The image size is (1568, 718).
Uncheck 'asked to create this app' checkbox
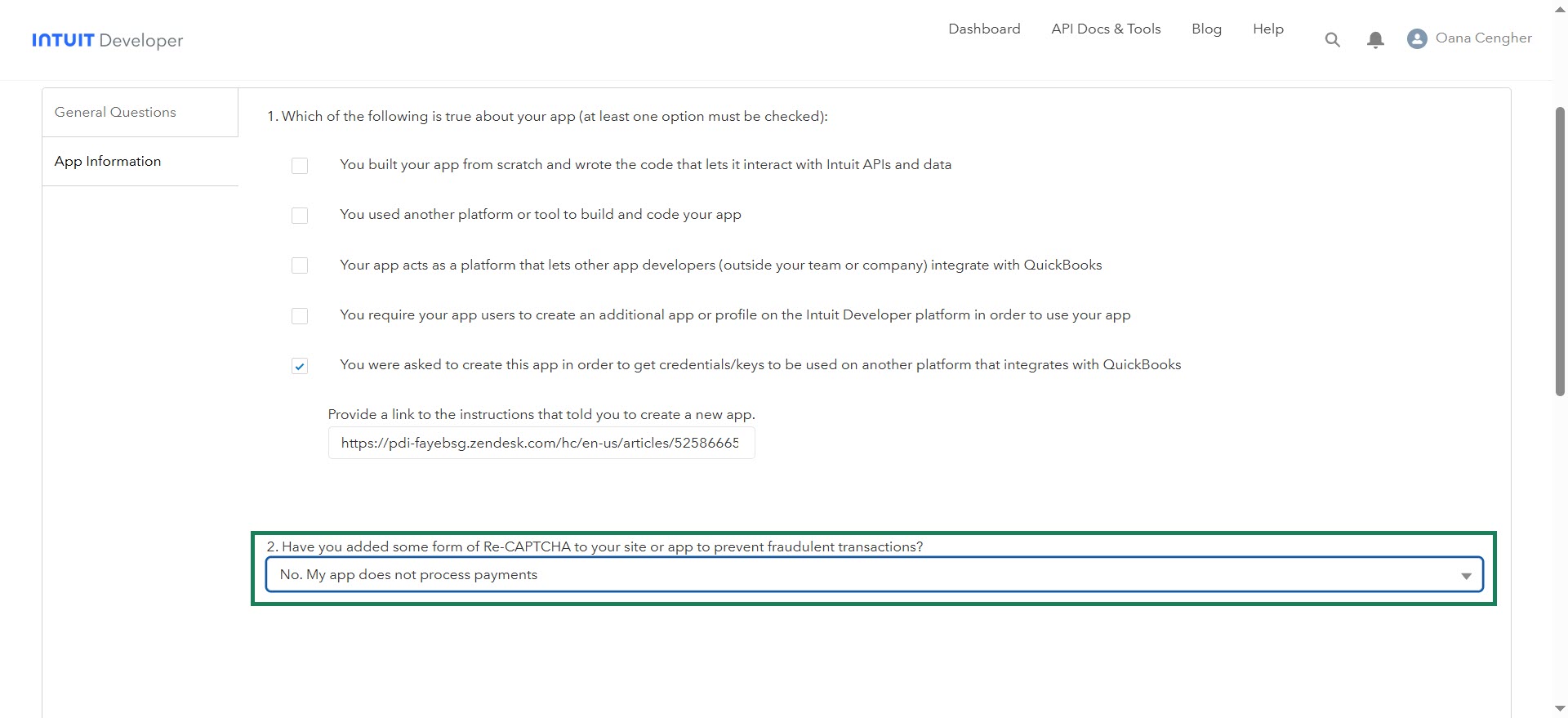(x=300, y=366)
